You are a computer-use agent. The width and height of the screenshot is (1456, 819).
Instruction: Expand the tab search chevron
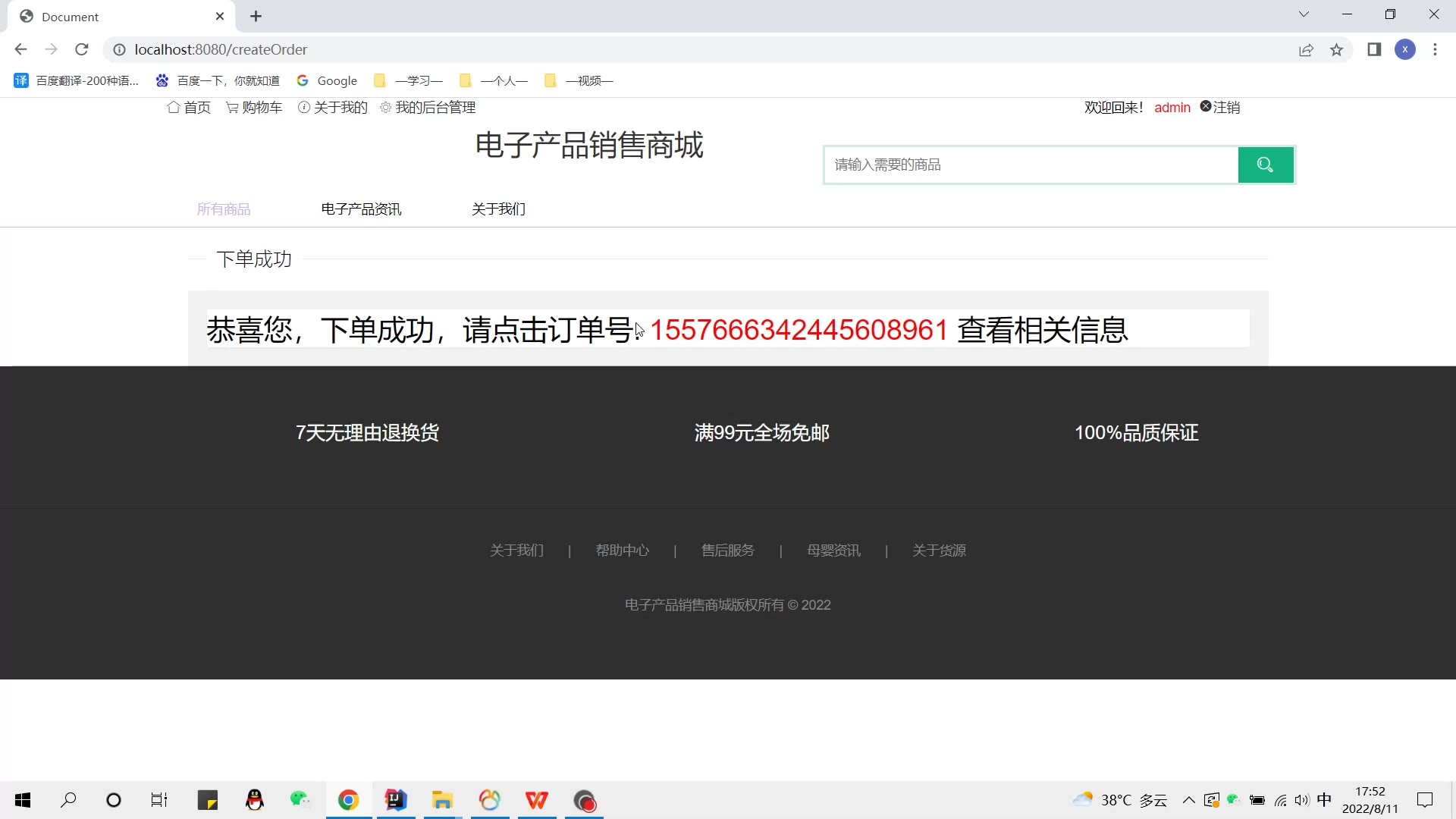click(1304, 14)
